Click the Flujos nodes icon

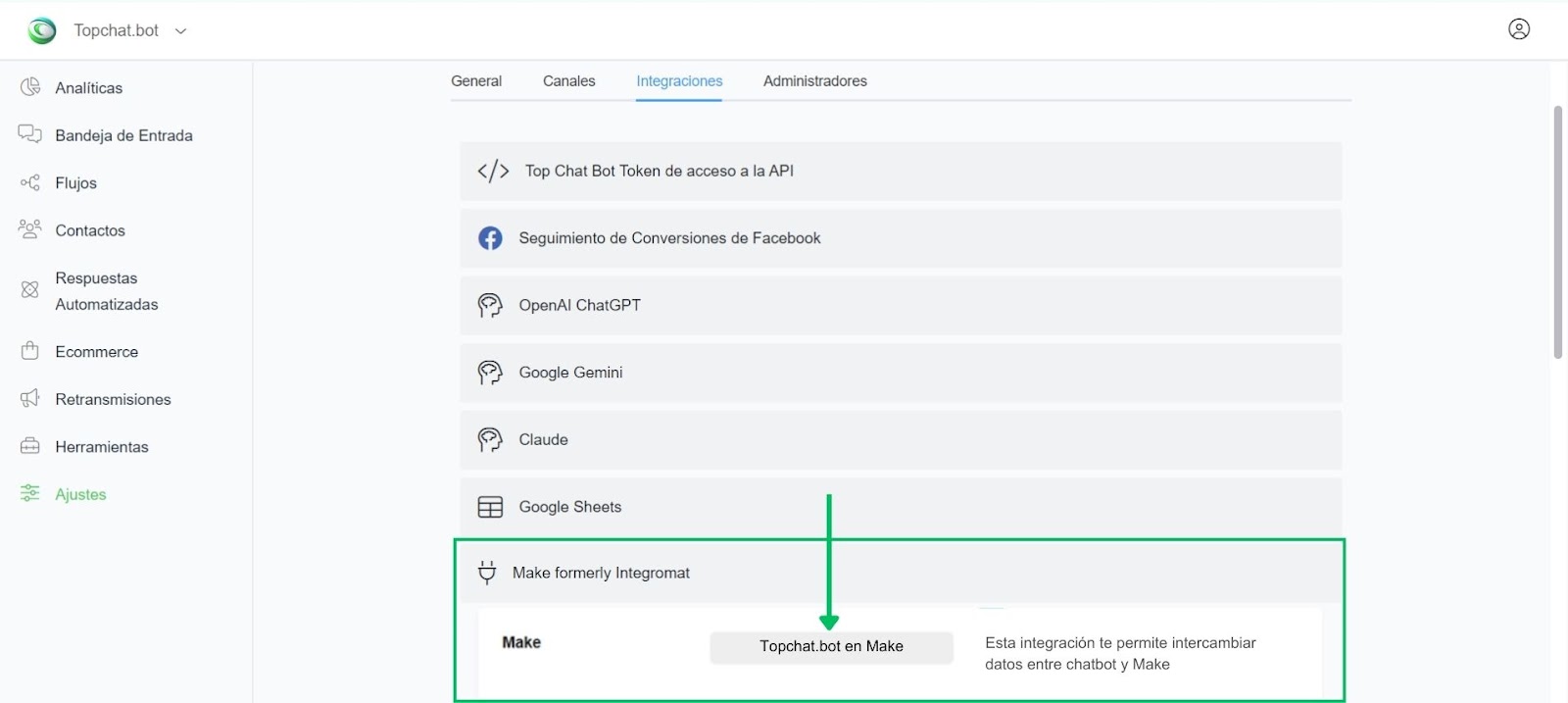click(30, 182)
